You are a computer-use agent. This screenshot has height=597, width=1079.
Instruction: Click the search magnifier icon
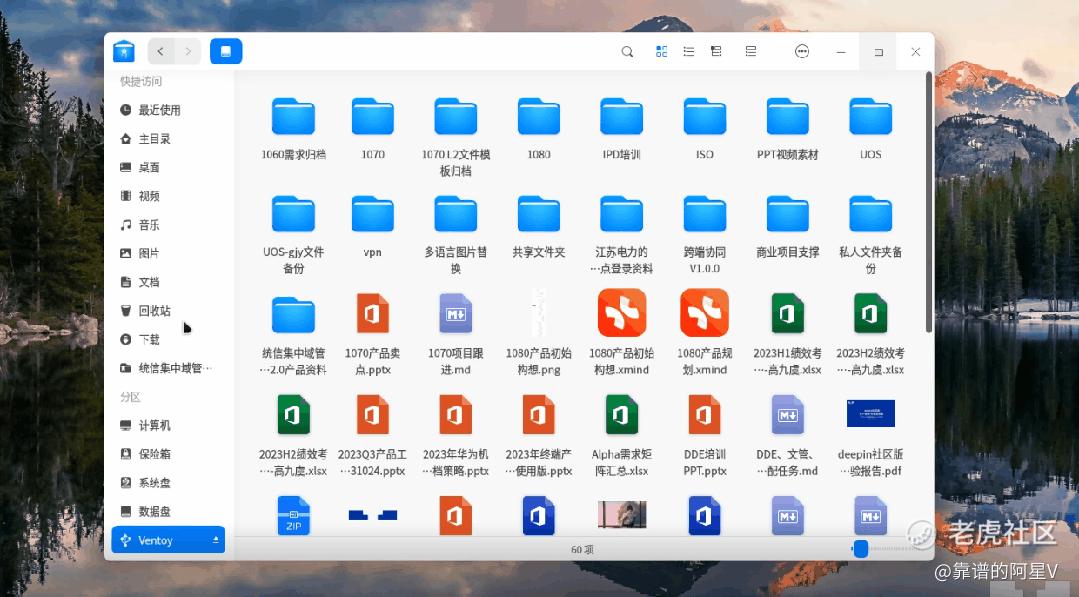pyautogui.click(x=627, y=52)
